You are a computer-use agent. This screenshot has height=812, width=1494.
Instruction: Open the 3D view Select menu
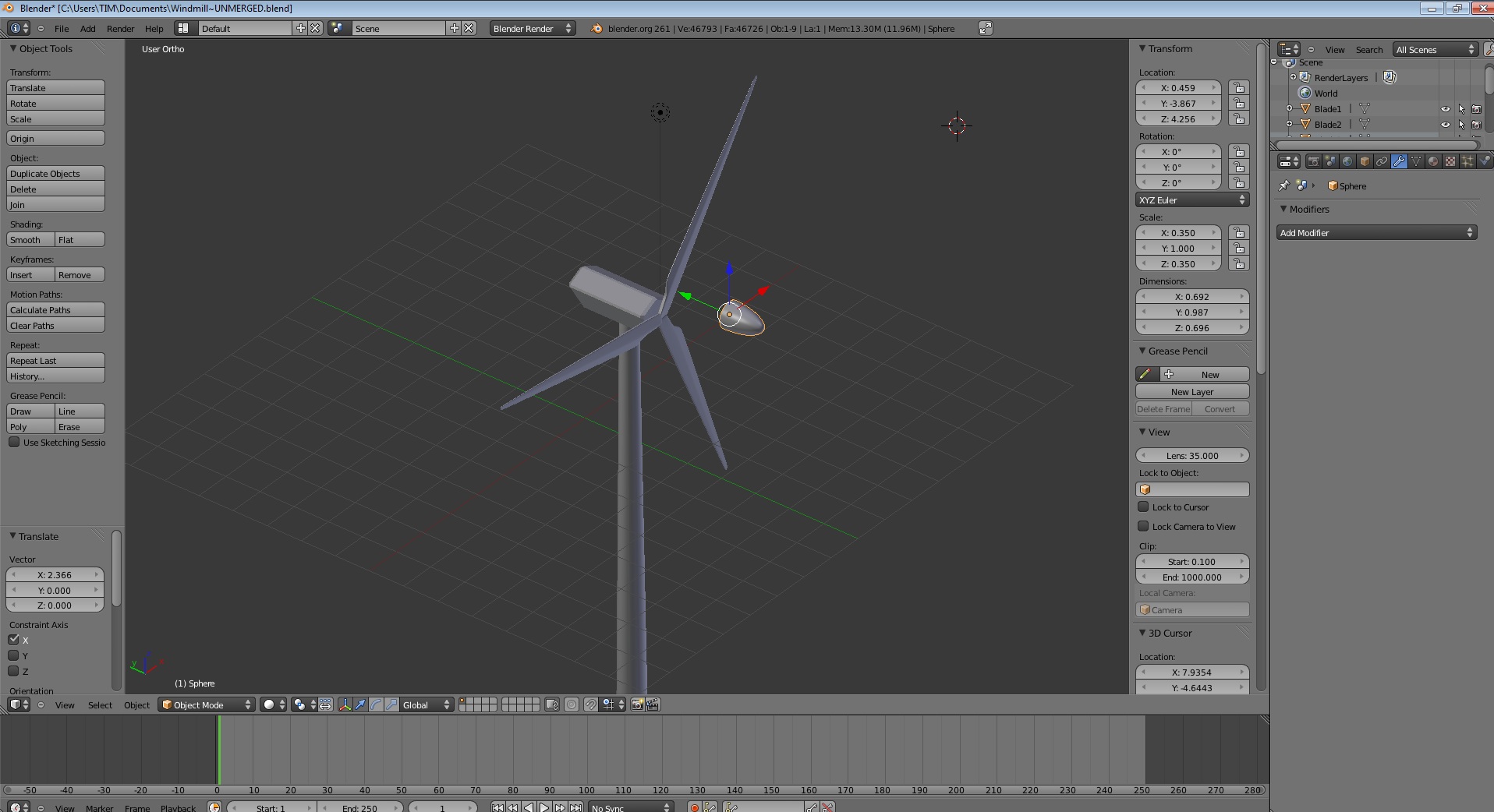100,704
